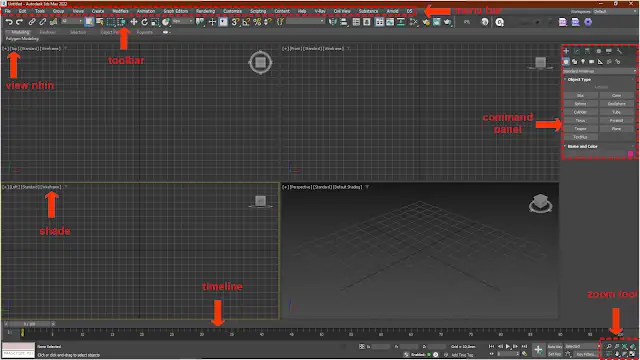Screen dimensions: 640x360
Task: Open the Animation menu
Action: tap(146, 11)
